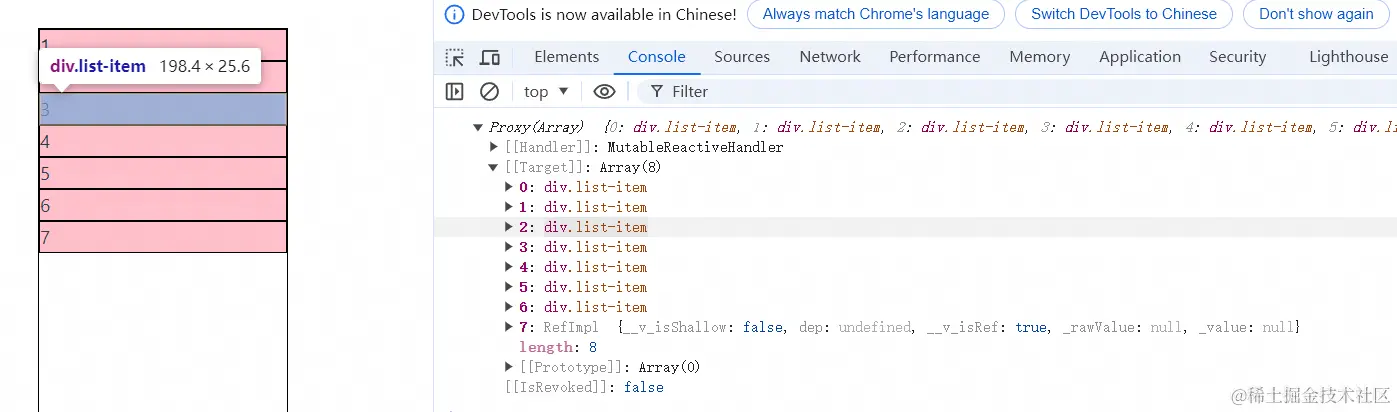Click list item 7 on page
This screenshot has width=1397, height=412.
[x=163, y=237]
